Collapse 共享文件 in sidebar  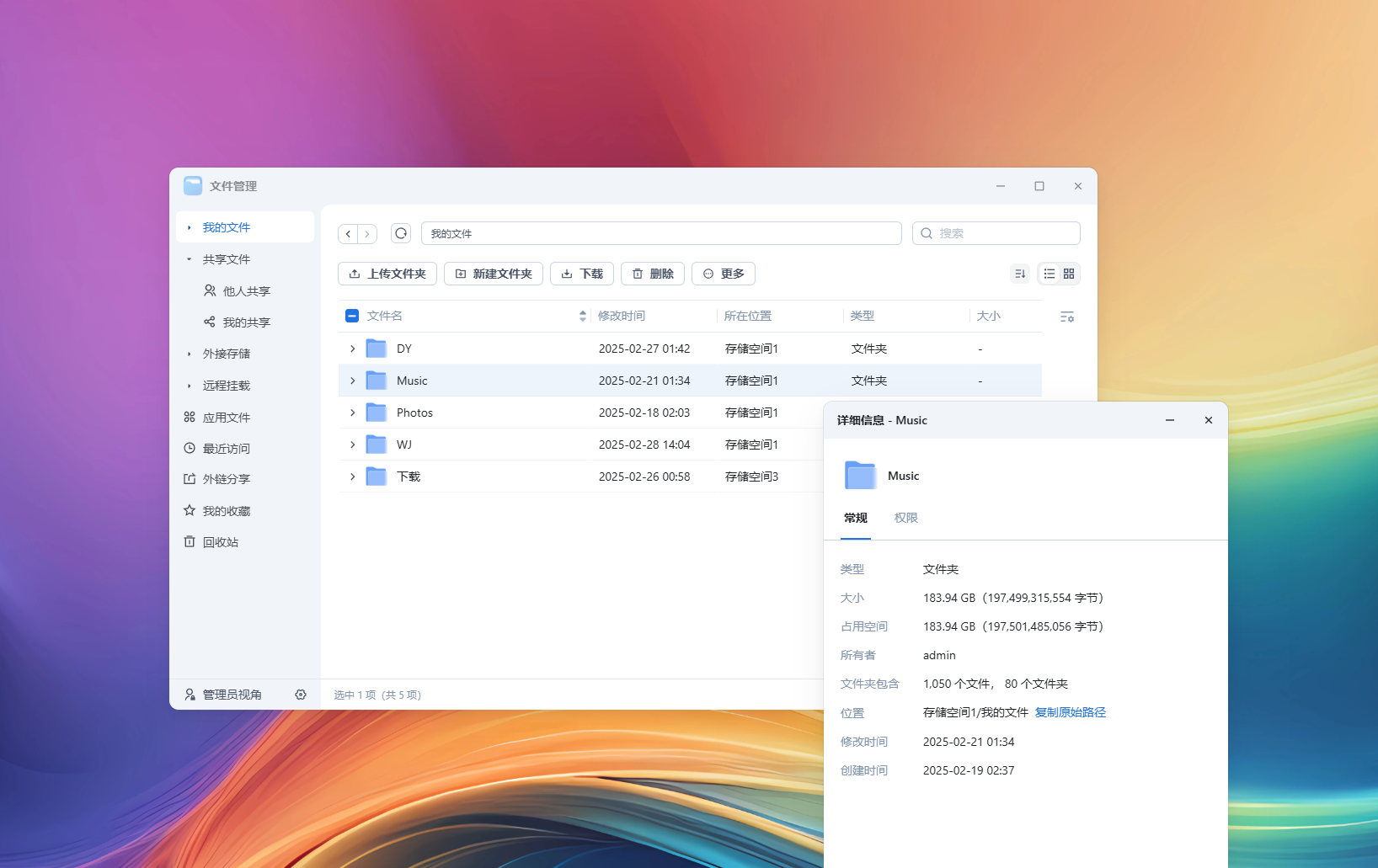[x=189, y=259]
